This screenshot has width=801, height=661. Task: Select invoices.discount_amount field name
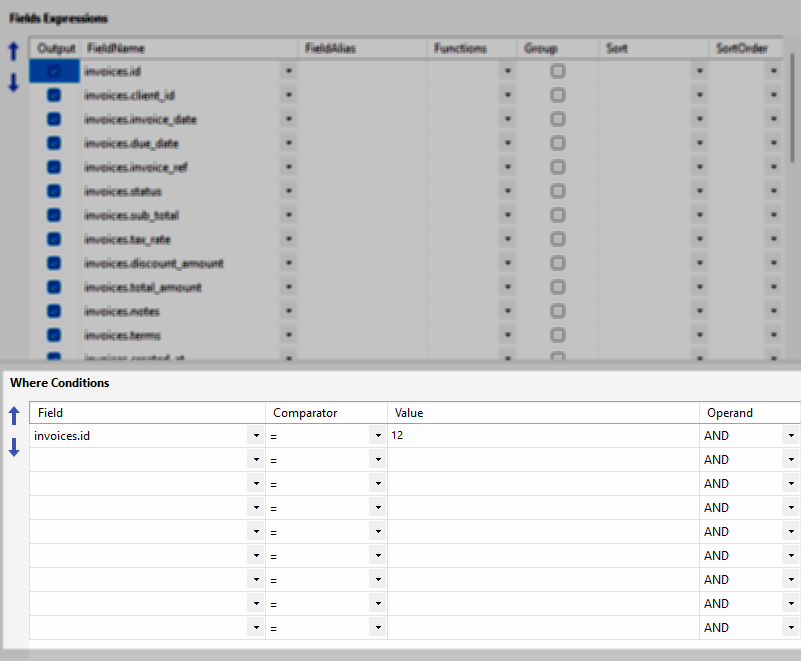[154, 263]
